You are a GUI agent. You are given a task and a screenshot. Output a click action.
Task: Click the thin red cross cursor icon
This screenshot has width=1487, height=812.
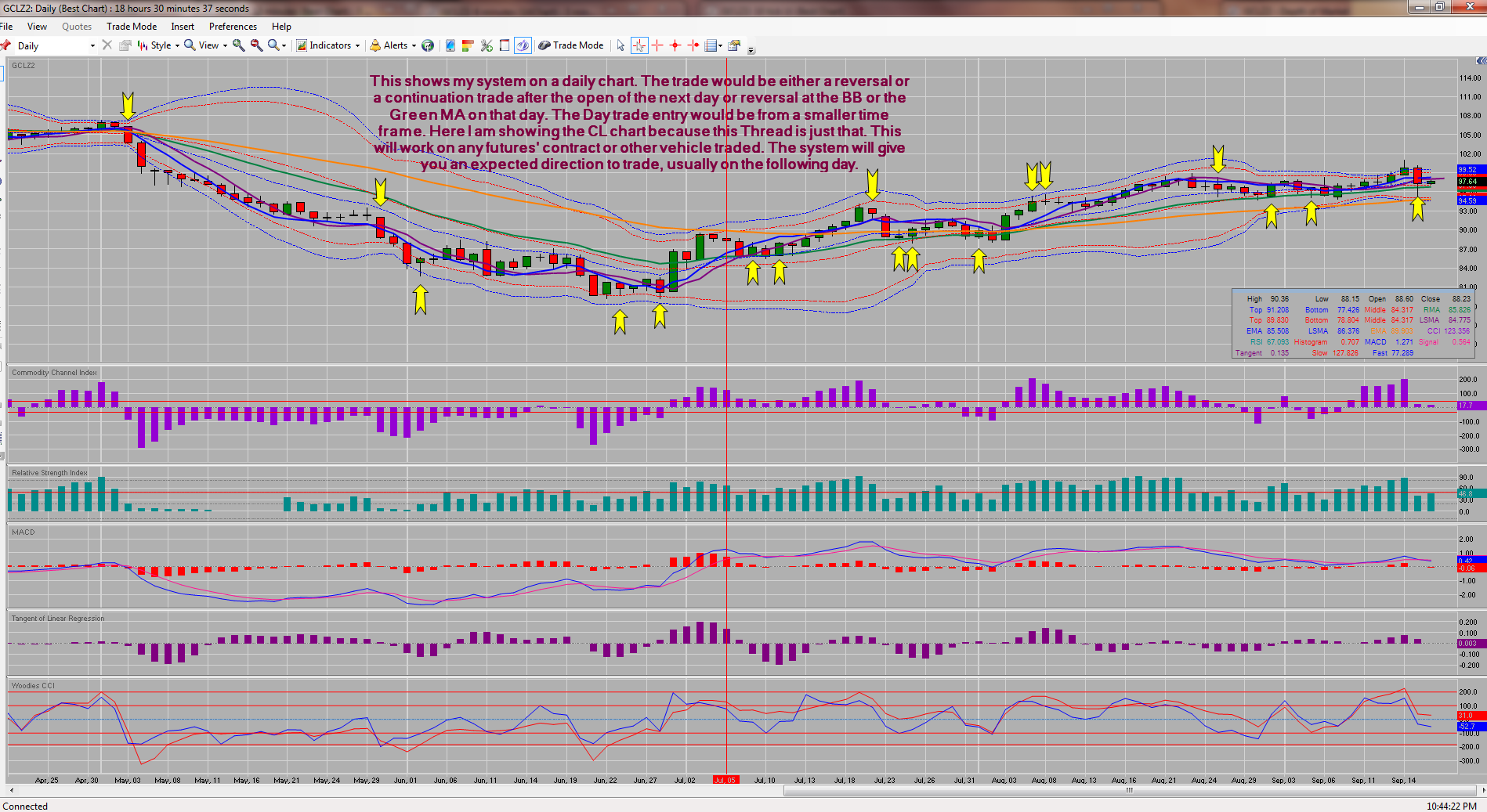click(x=657, y=45)
